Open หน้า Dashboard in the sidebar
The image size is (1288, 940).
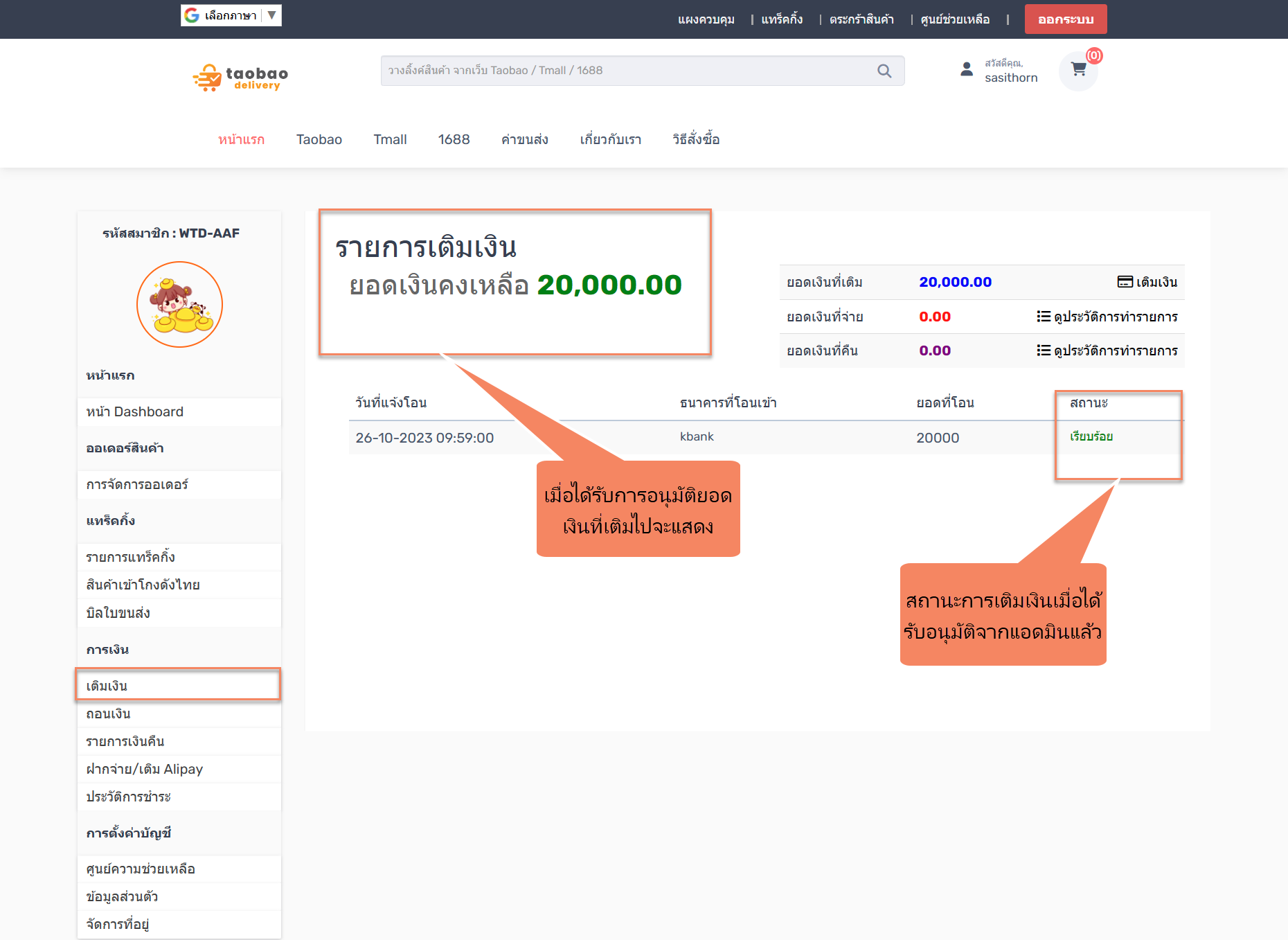[135, 411]
